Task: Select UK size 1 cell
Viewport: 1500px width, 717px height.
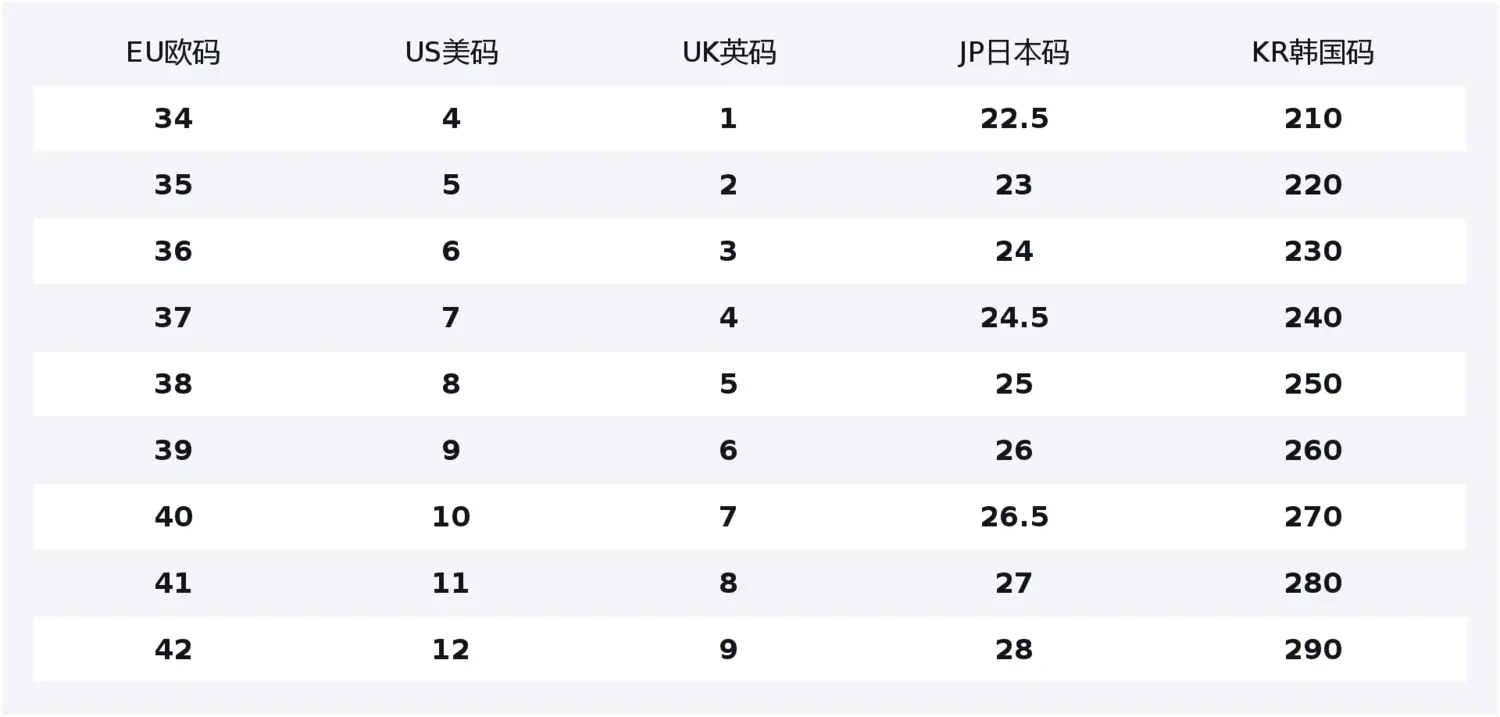Action: [x=728, y=119]
